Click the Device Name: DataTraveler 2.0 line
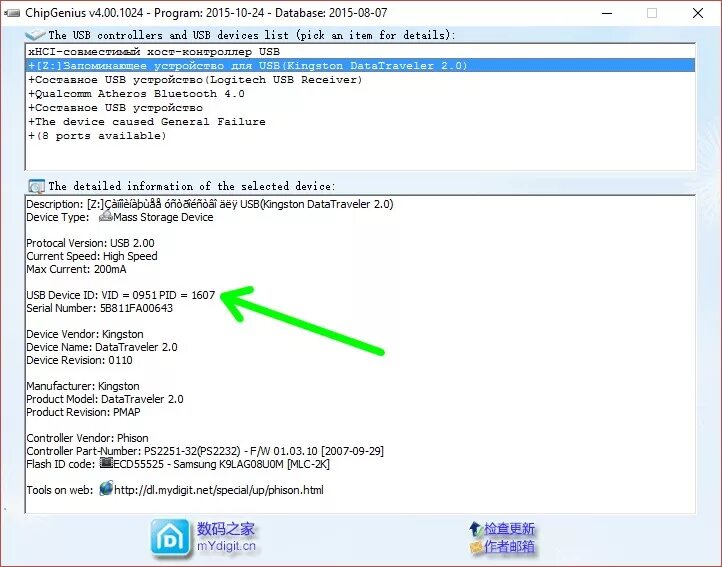This screenshot has width=722, height=567. click(x=102, y=347)
